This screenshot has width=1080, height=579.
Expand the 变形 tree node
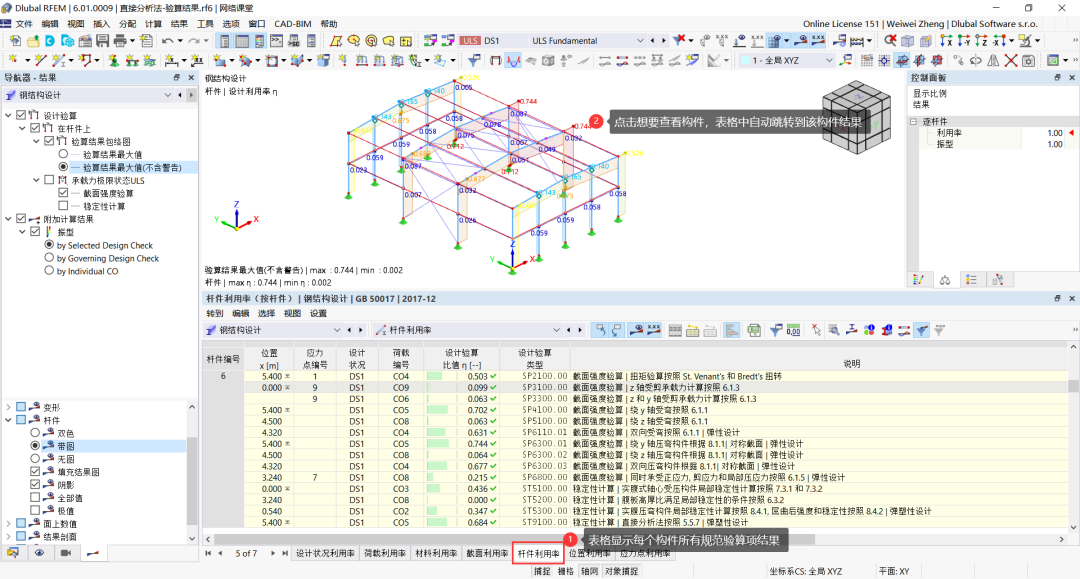pyautogui.click(x=8, y=407)
